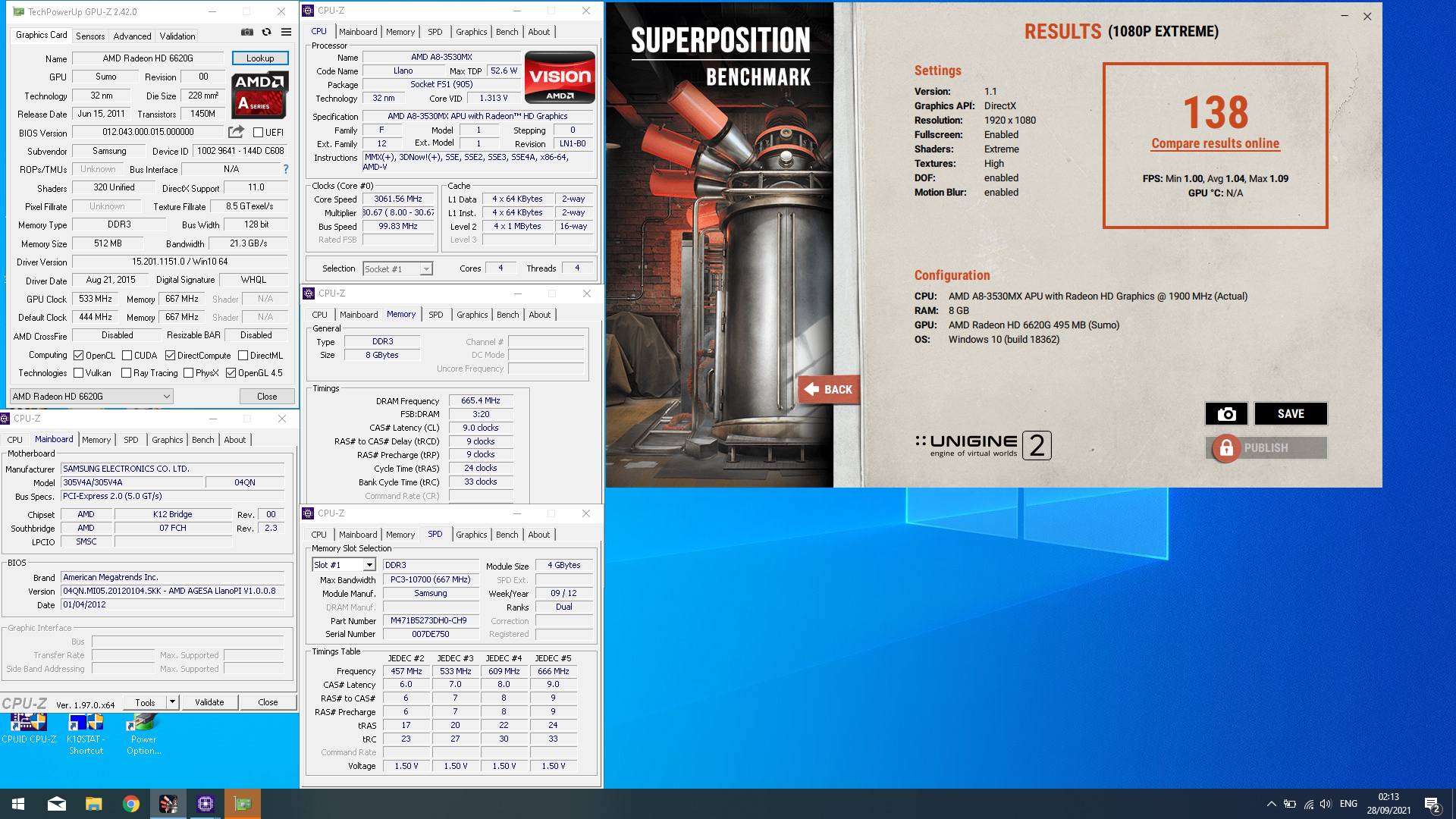Switch to GPU-Z Sensors tab
The width and height of the screenshot is (1456, 819).
[90, 36]
